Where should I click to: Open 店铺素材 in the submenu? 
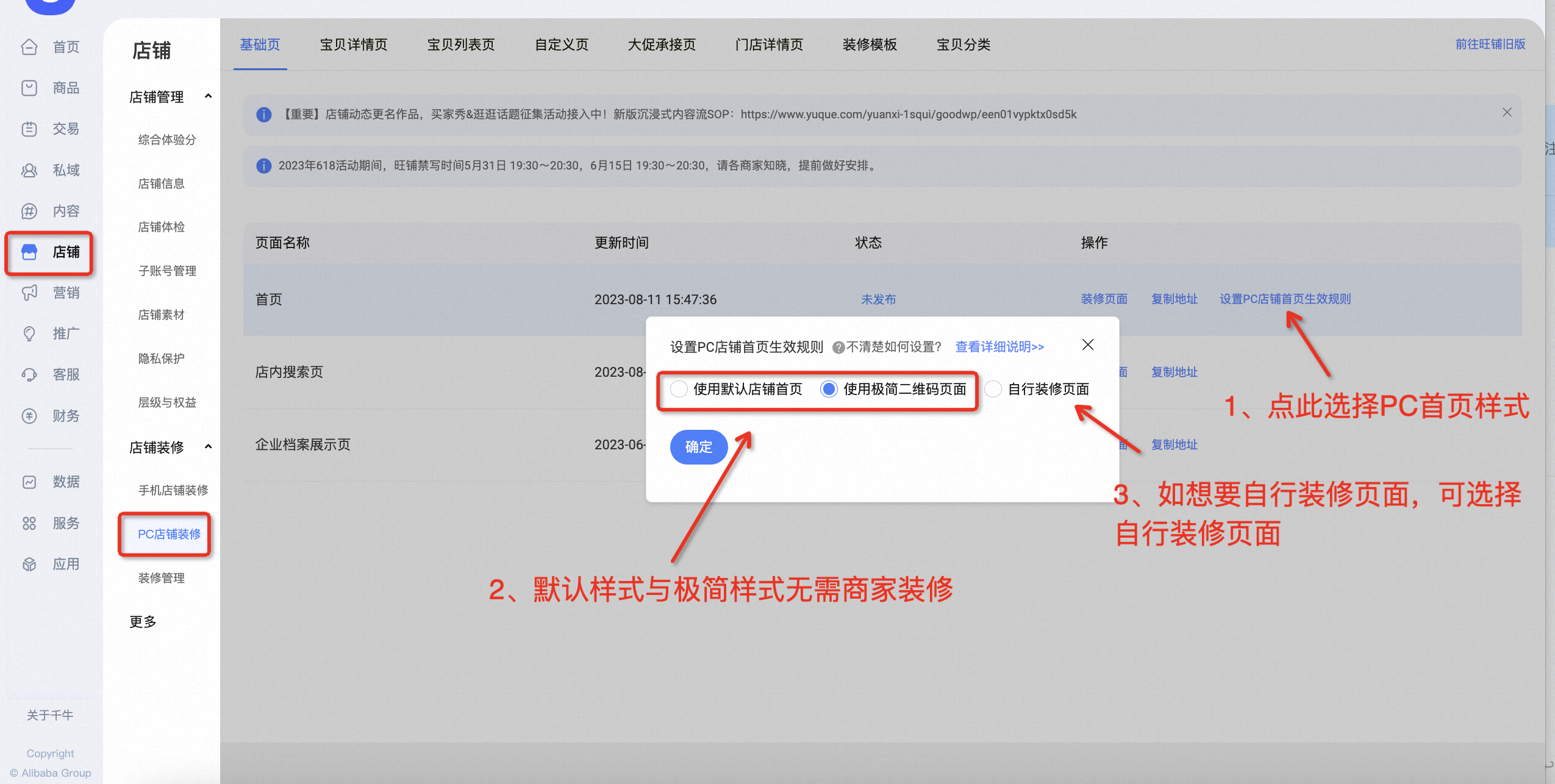click(x=161, y=315)
